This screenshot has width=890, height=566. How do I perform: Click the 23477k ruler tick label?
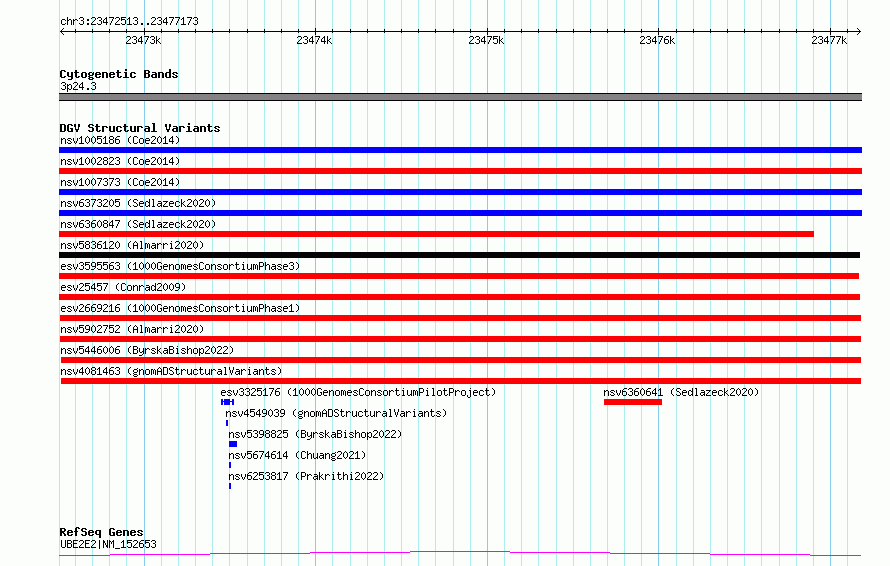(829, 40)
